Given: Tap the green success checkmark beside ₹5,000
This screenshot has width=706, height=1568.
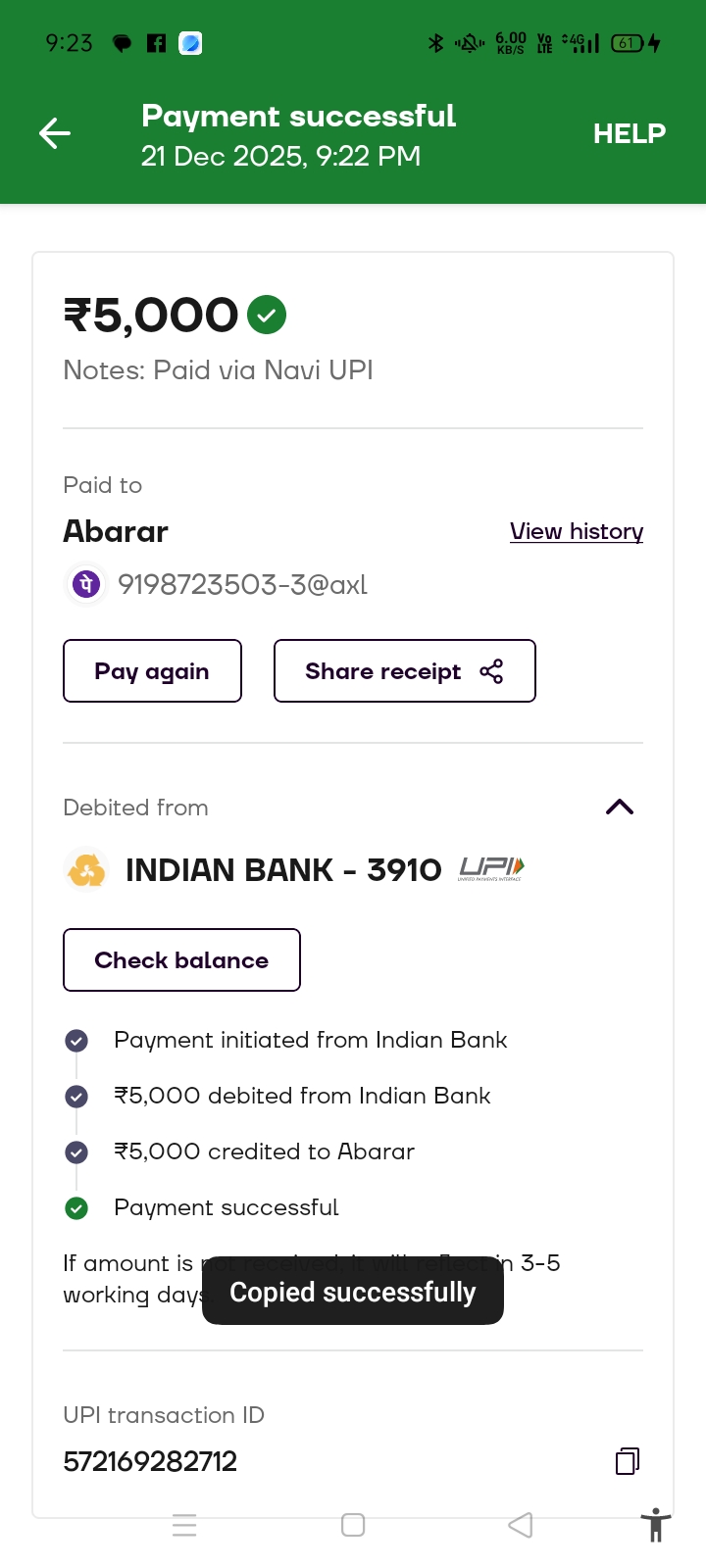Looking at the screenshot, I should [x=267, y=315].
